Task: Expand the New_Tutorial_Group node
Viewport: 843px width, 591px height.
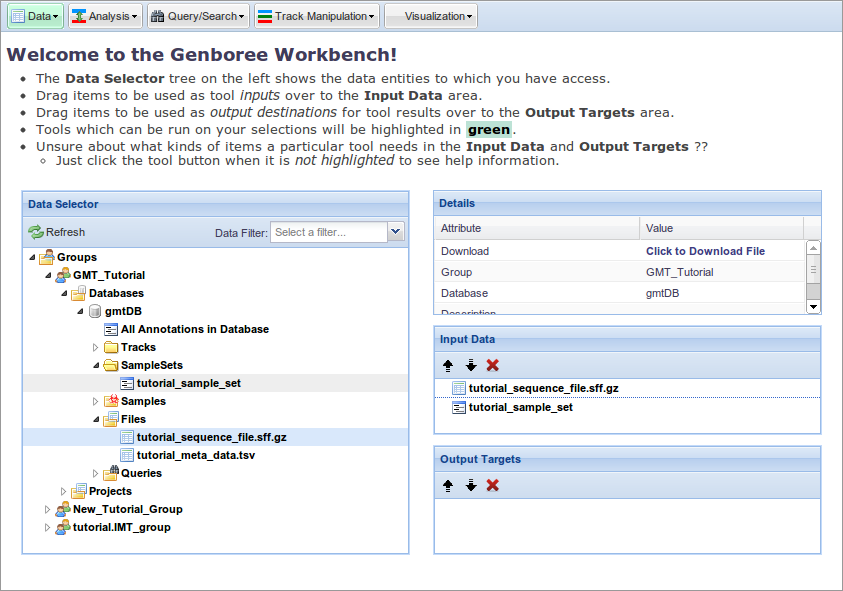Action: click(47, 509)
